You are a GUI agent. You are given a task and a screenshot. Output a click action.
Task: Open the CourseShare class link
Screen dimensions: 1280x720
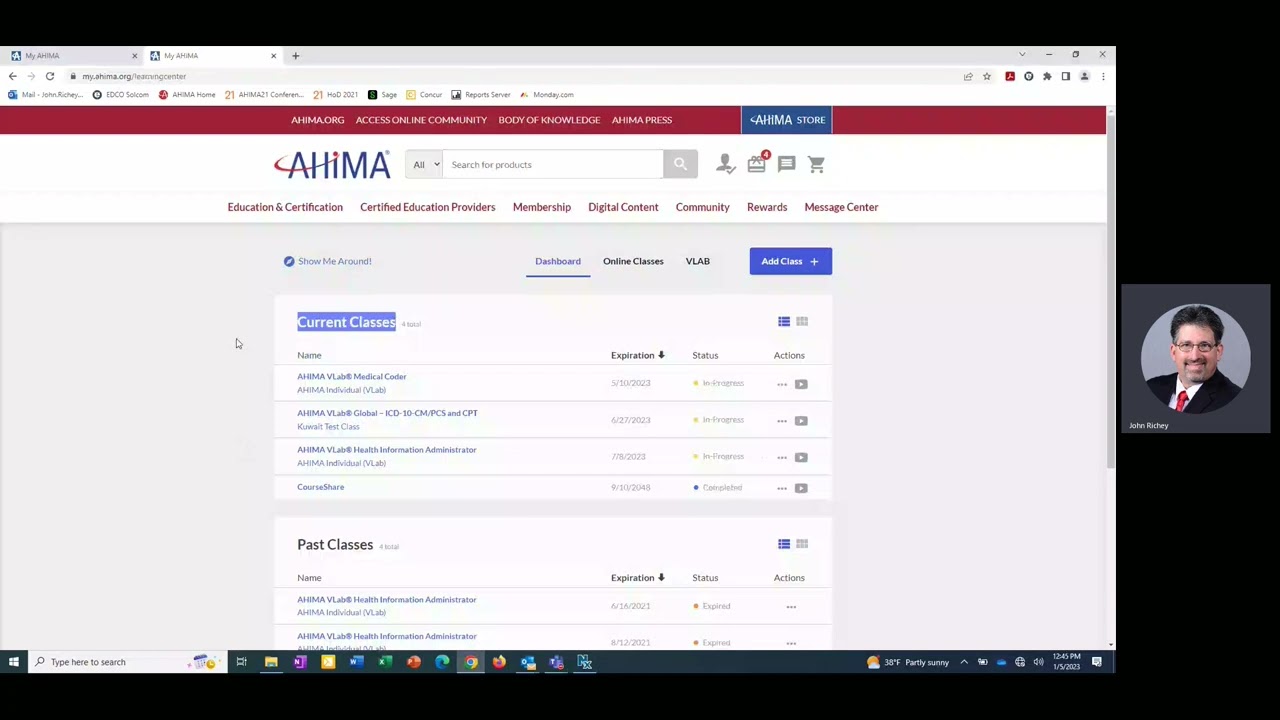tap(320, 487)
